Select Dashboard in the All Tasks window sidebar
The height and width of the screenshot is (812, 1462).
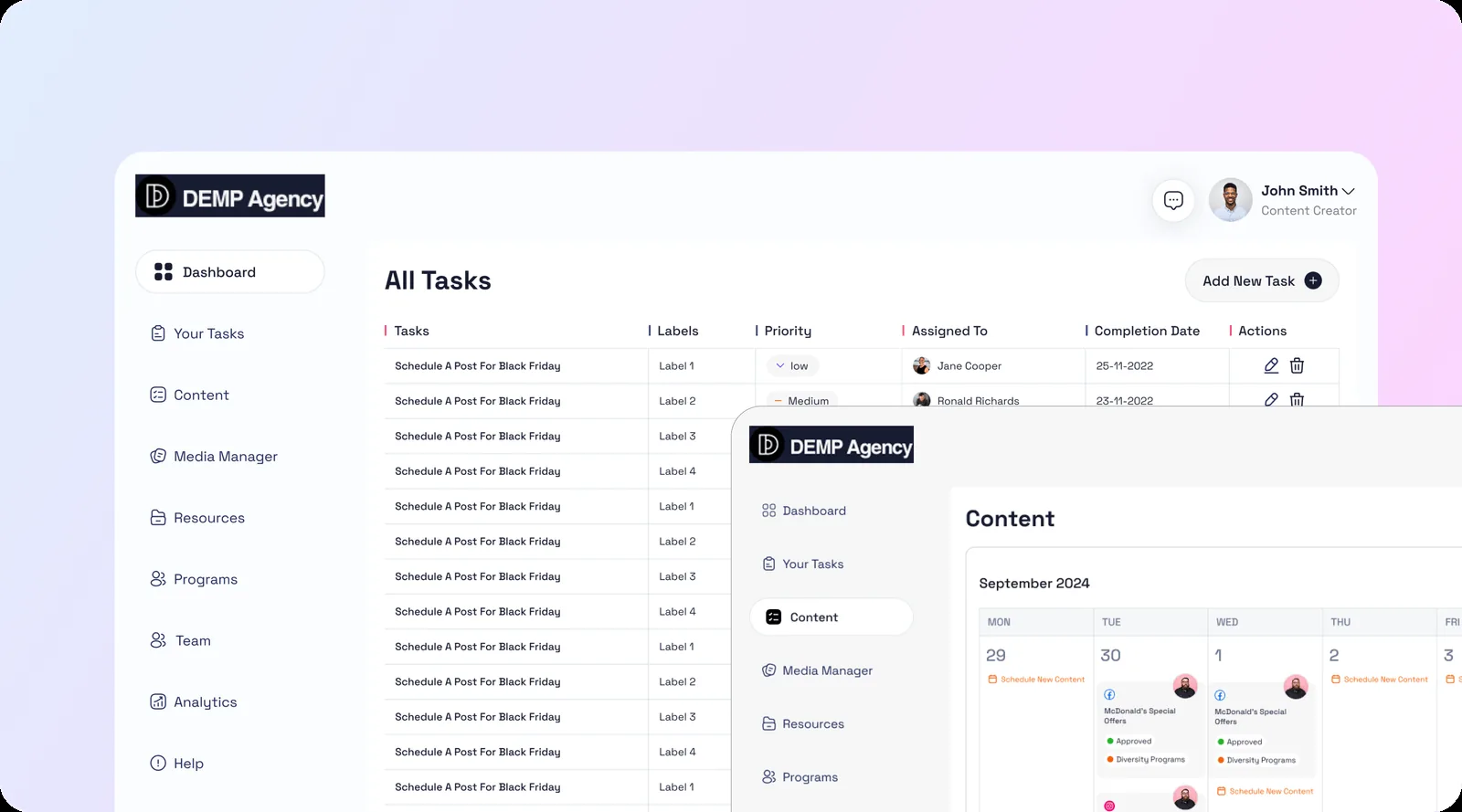230,272
